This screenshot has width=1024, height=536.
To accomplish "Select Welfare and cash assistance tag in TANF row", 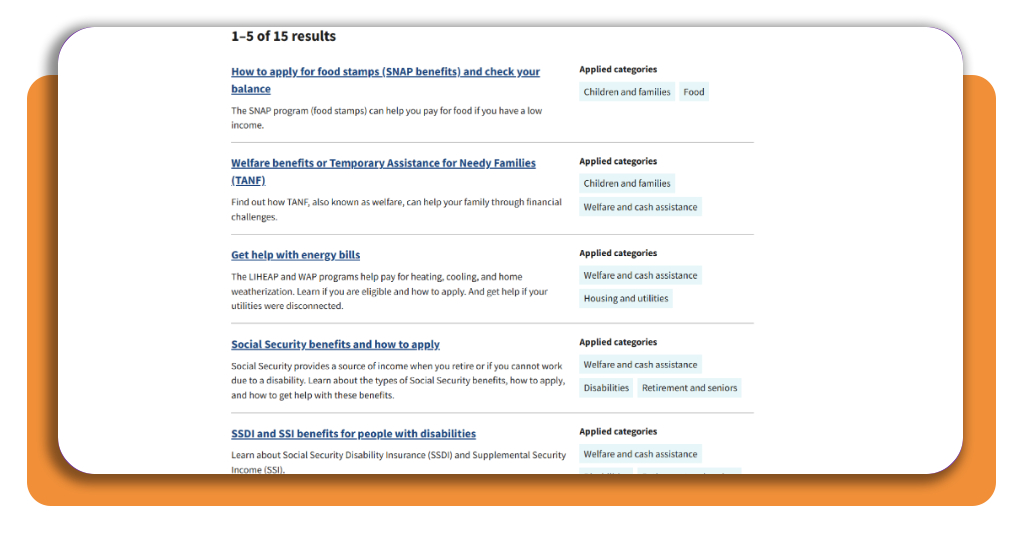I will click(x=640, y=207).
